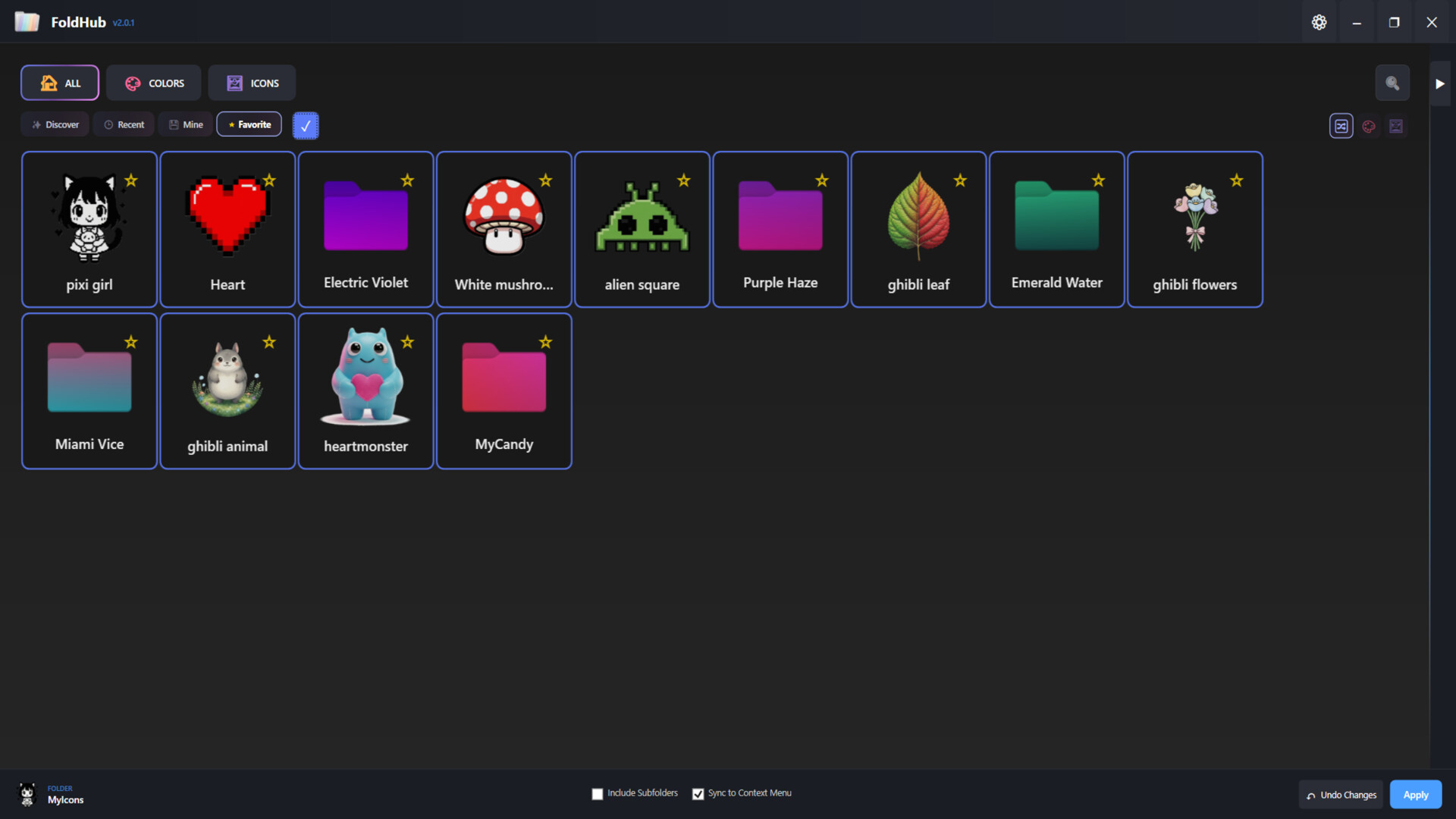The image size is (1456, 819).
Task: Open the search icon
Action: [1392, 83]
